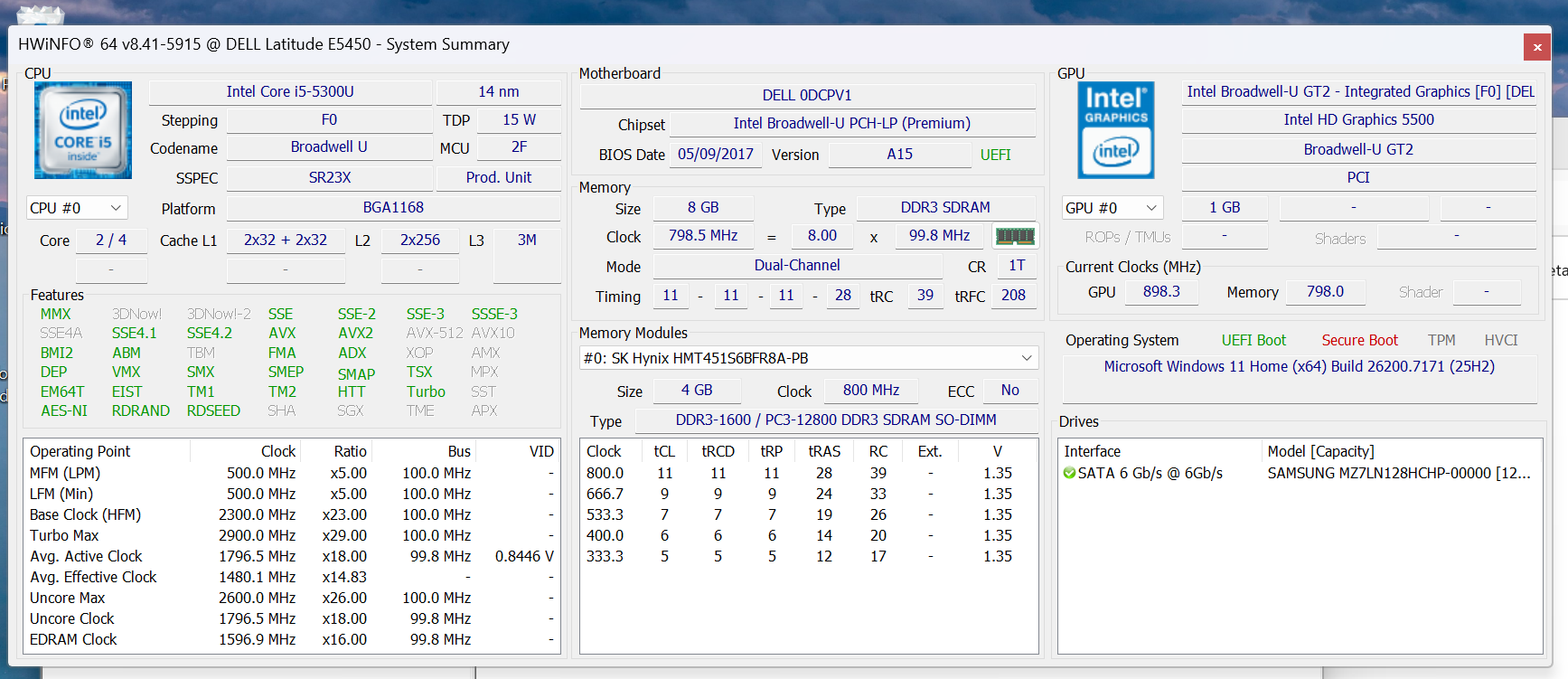
Task: Select the "Uncore Max" operating point row
Action: [x=292, y=598]
